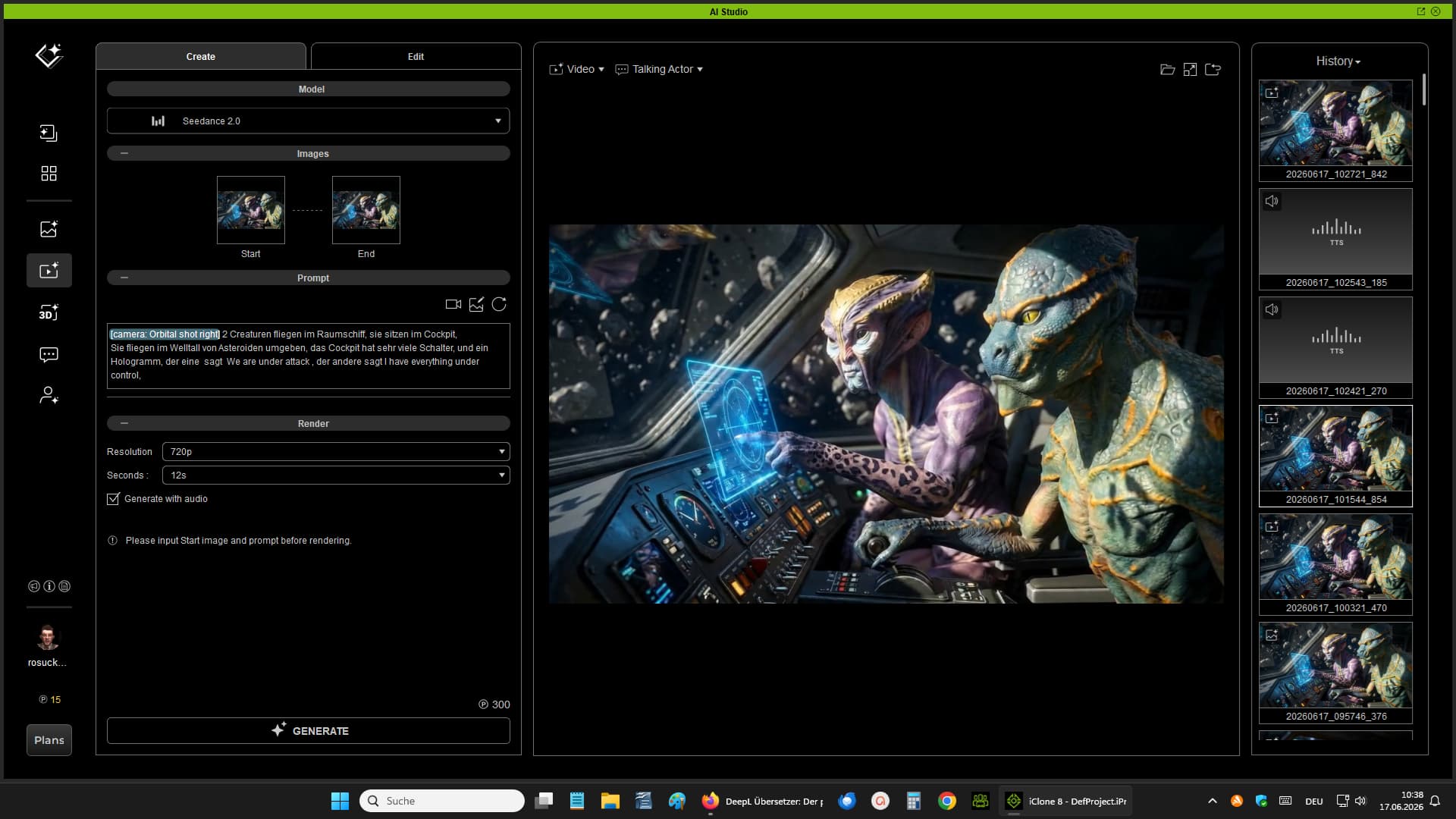Open the Resolution 720p dropdown

[x=336, y=451]
